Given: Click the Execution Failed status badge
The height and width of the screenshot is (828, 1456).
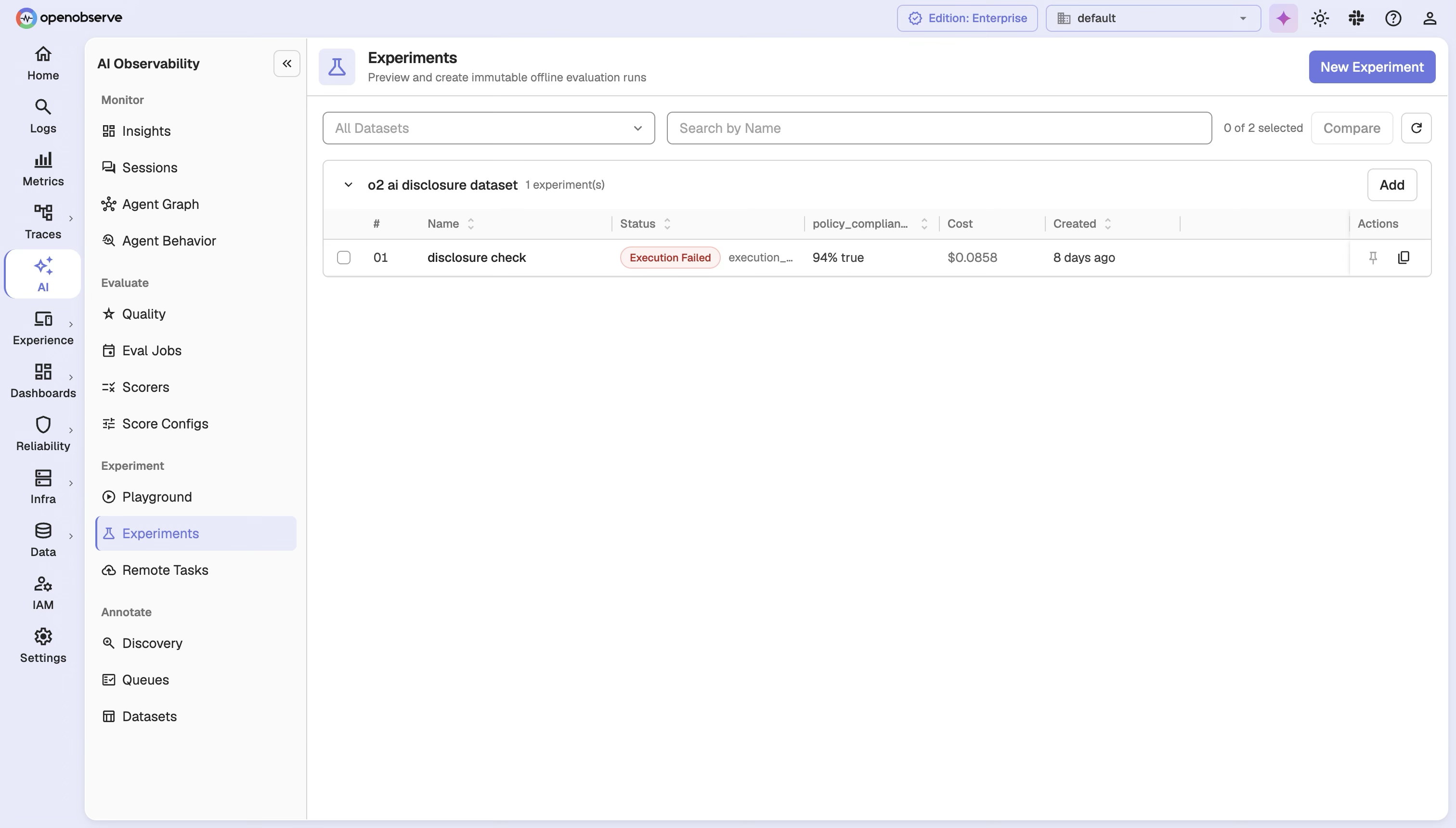Looking at the screenshot, I should click(x=670, y=258).
